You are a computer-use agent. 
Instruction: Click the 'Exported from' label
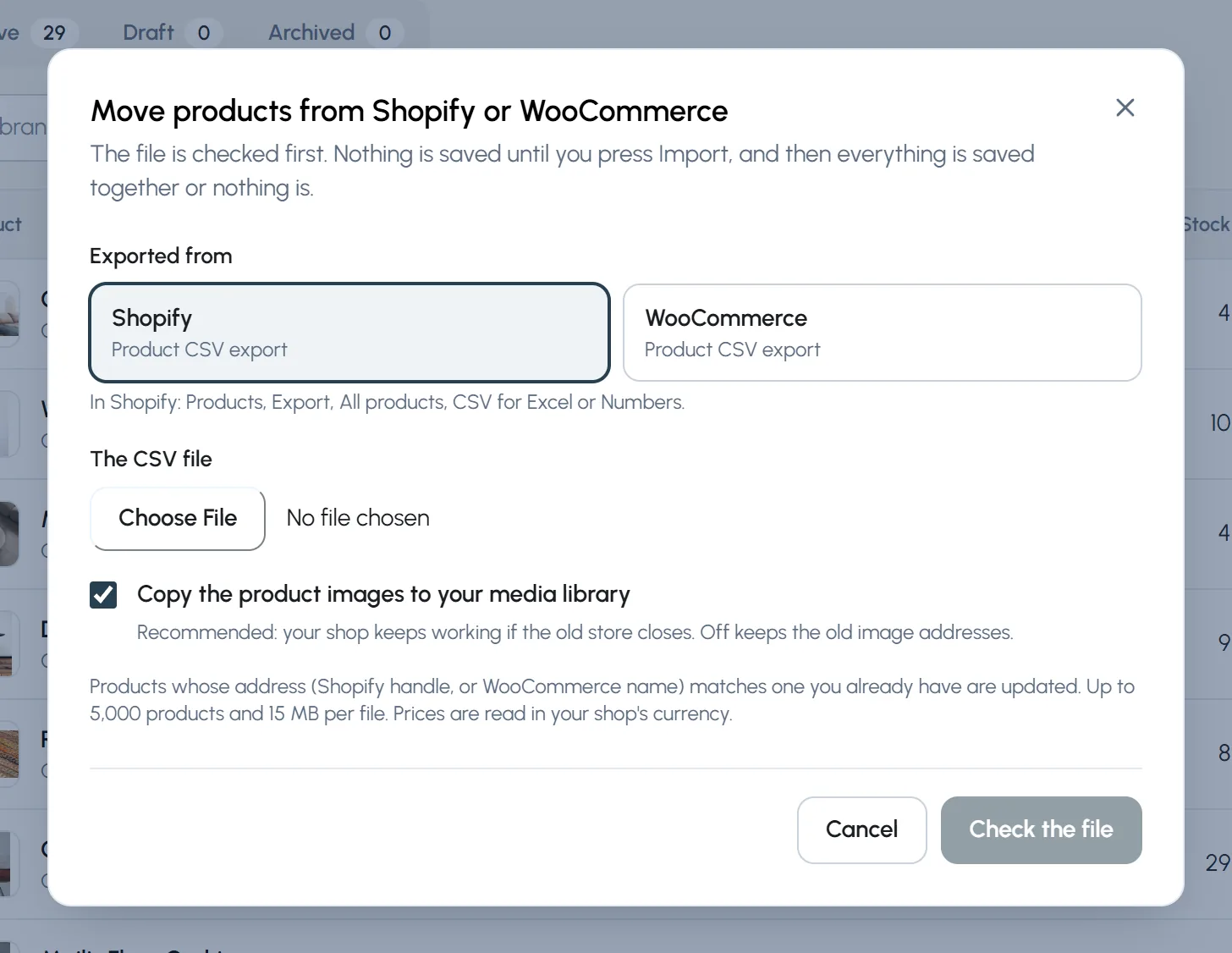pos(161,256)
